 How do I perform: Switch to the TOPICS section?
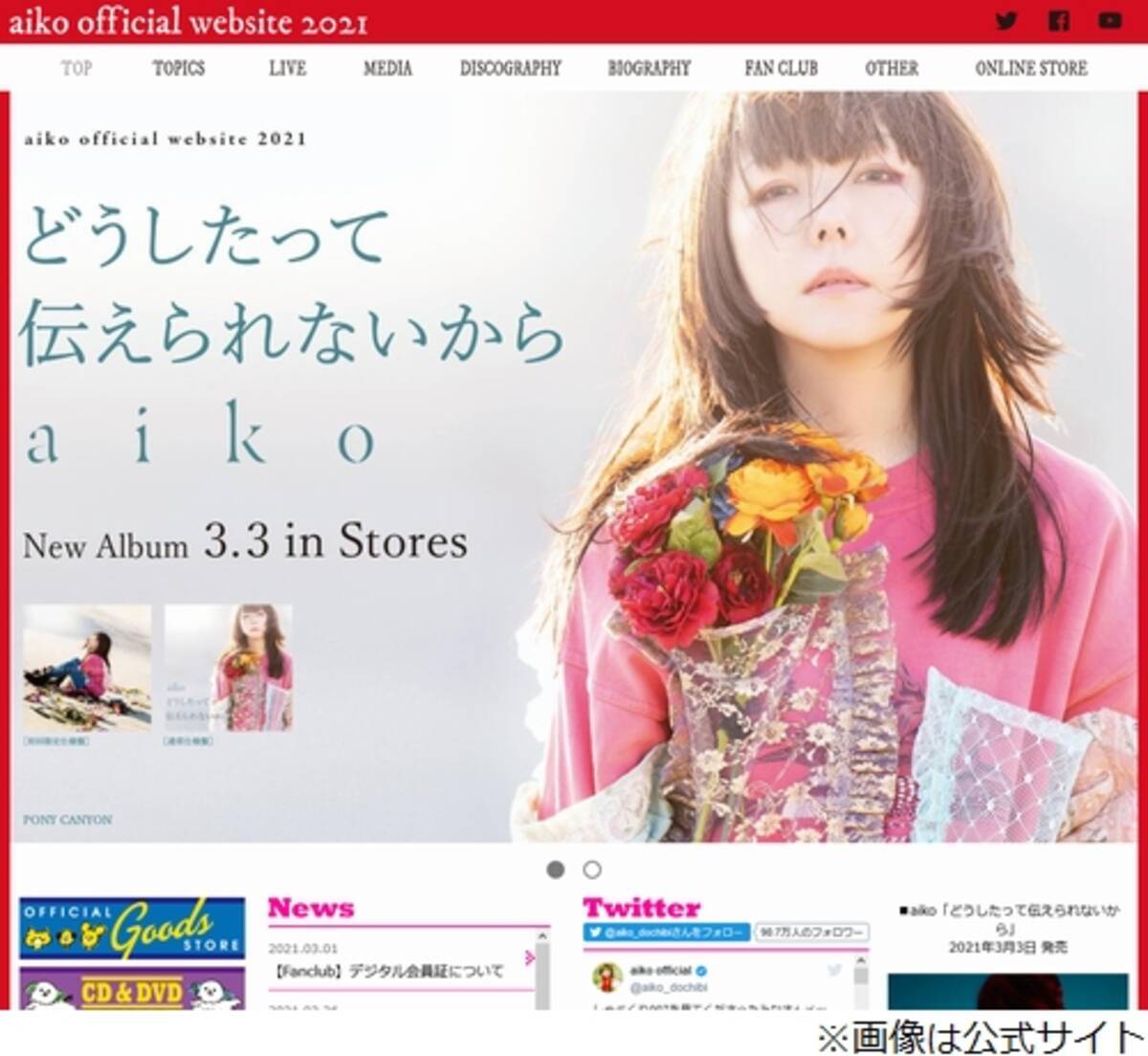point(181,68)
